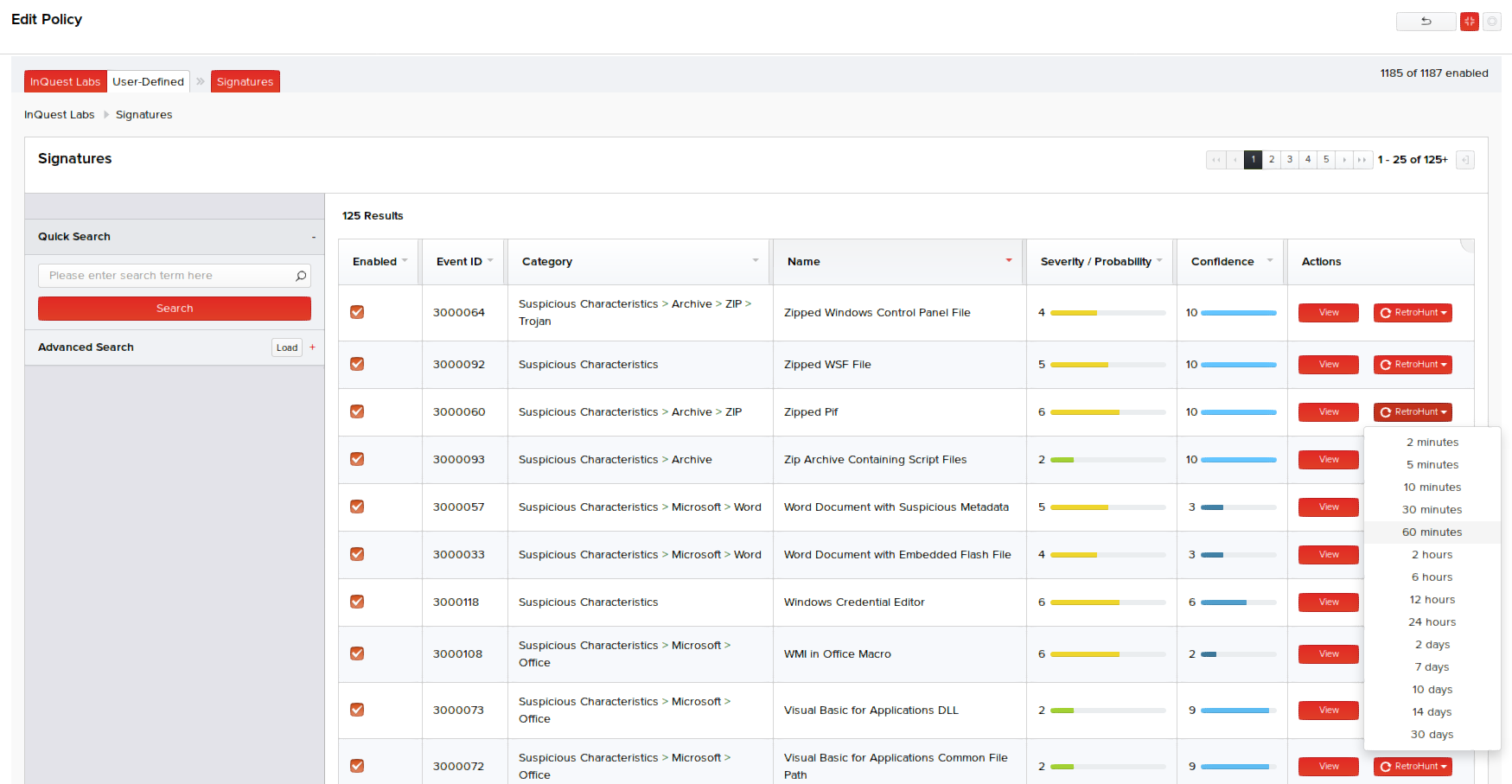Collapse Quick Search with the minus icon
The width and height of the screenshot is (1512, 784).
click(x=313, y=237)
